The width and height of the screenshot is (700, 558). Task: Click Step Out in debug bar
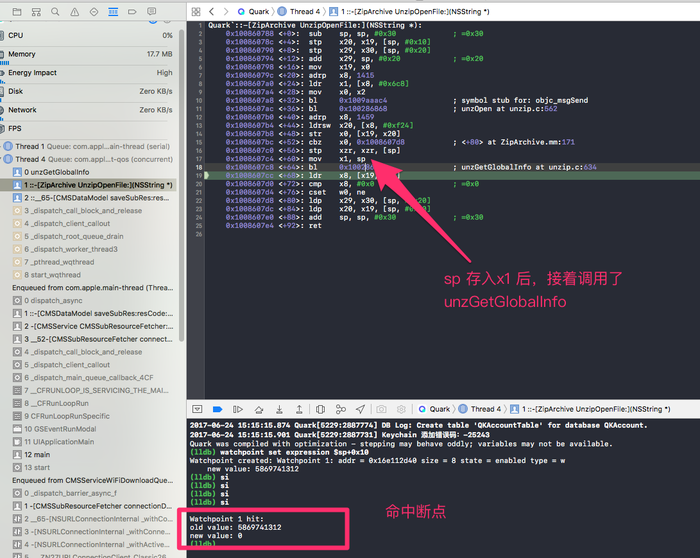(299, 409)
